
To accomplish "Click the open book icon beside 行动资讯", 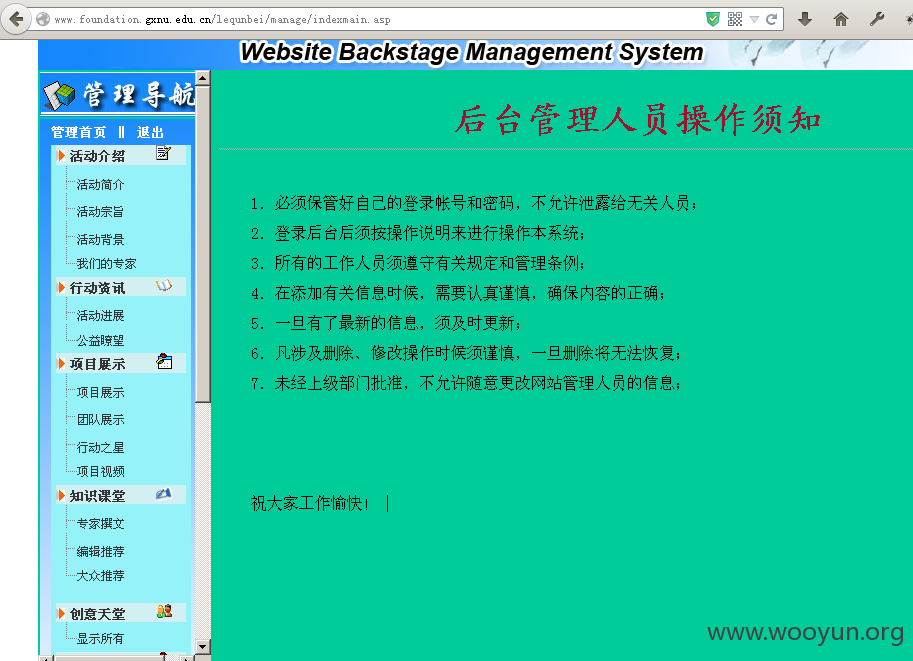I will pos(164,285).
